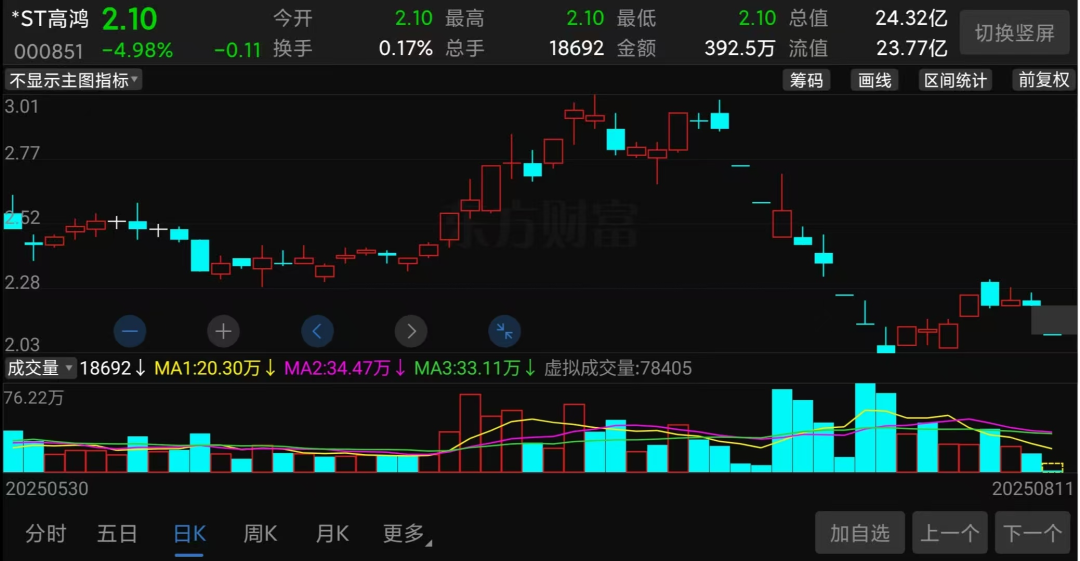Go to previous stock with 上一个
Viewport: 1080px width, 561px height.
pos(950,533)
